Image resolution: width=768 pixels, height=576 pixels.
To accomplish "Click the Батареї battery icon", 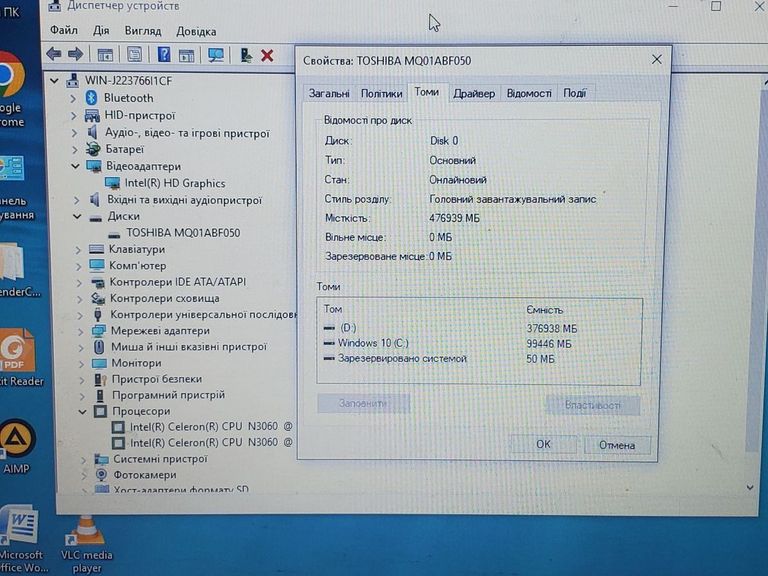I will [93, 149].
